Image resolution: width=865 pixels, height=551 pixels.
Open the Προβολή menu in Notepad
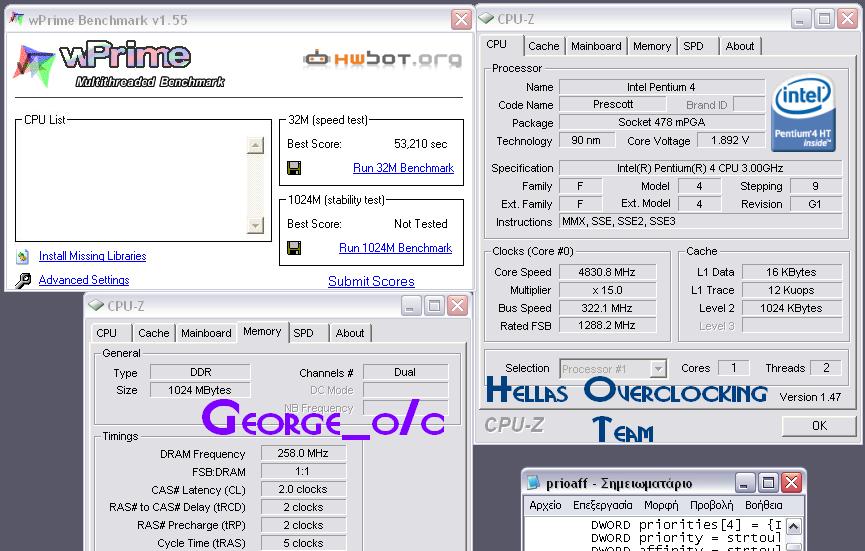pos(712,505)
